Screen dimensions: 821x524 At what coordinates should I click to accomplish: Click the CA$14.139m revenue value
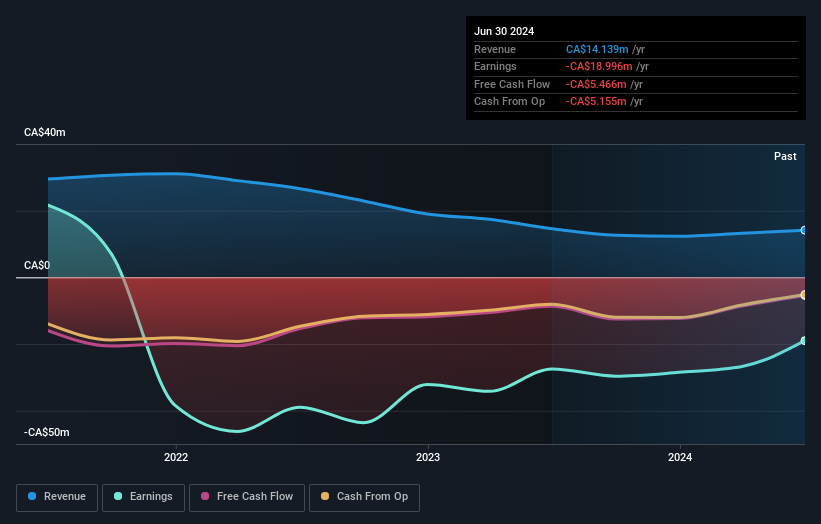click(x=597, y=49)
